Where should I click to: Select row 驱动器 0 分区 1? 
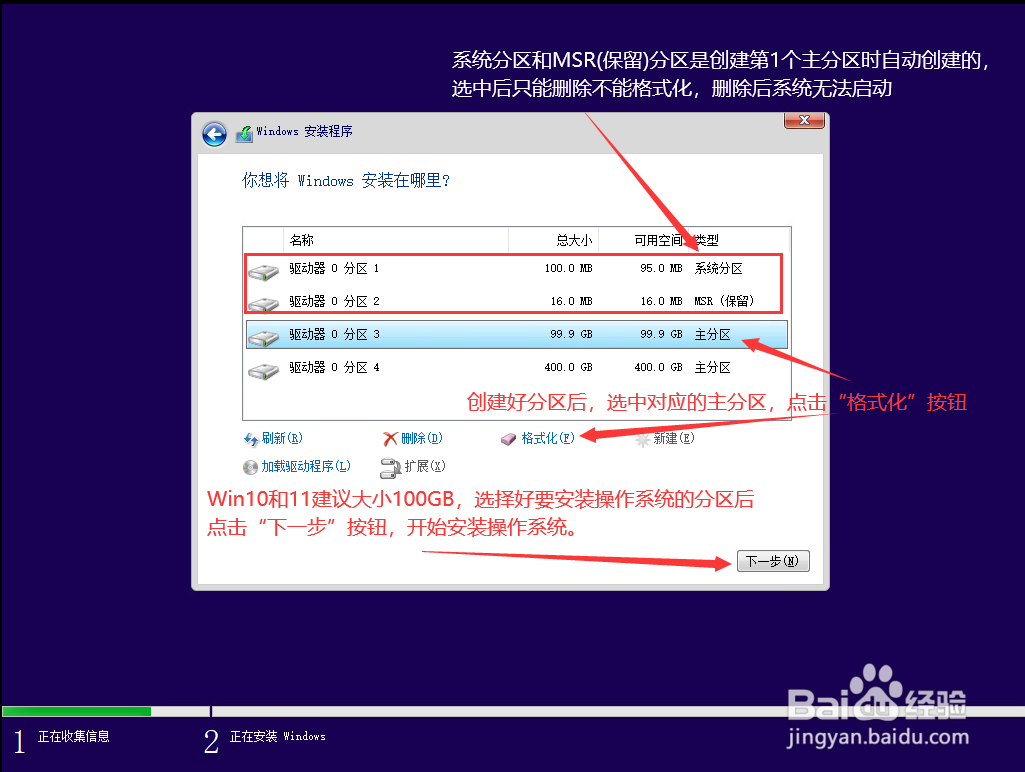click(x=516, y=269)
